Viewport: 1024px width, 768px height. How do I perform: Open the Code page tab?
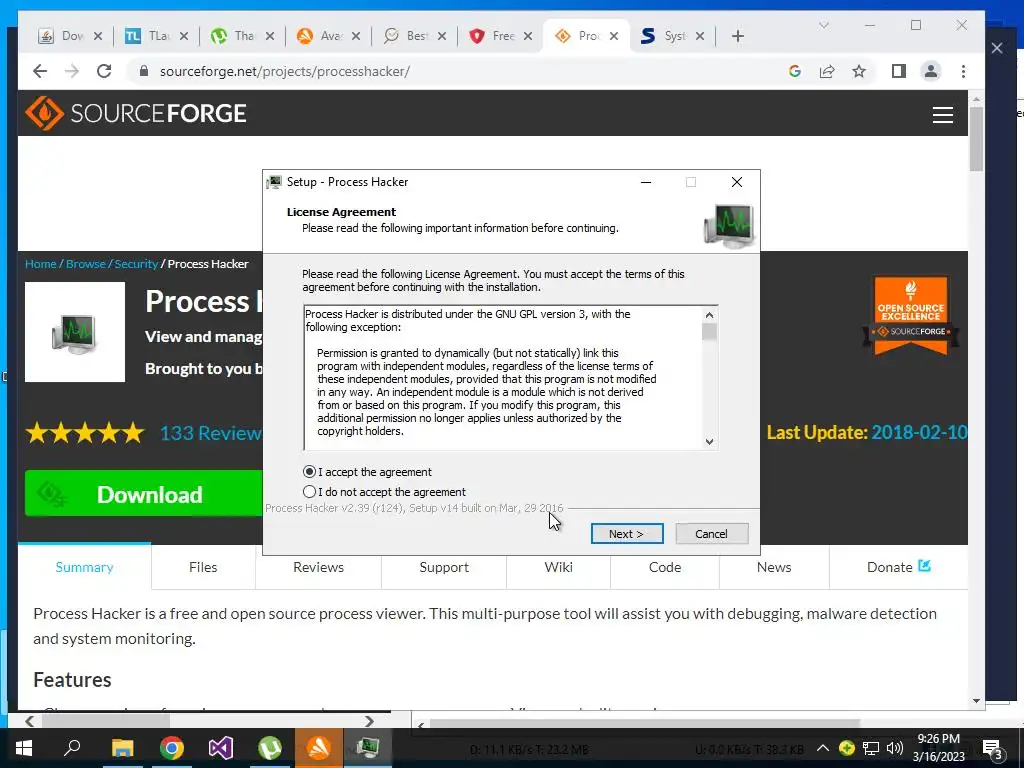click(665, 567)
